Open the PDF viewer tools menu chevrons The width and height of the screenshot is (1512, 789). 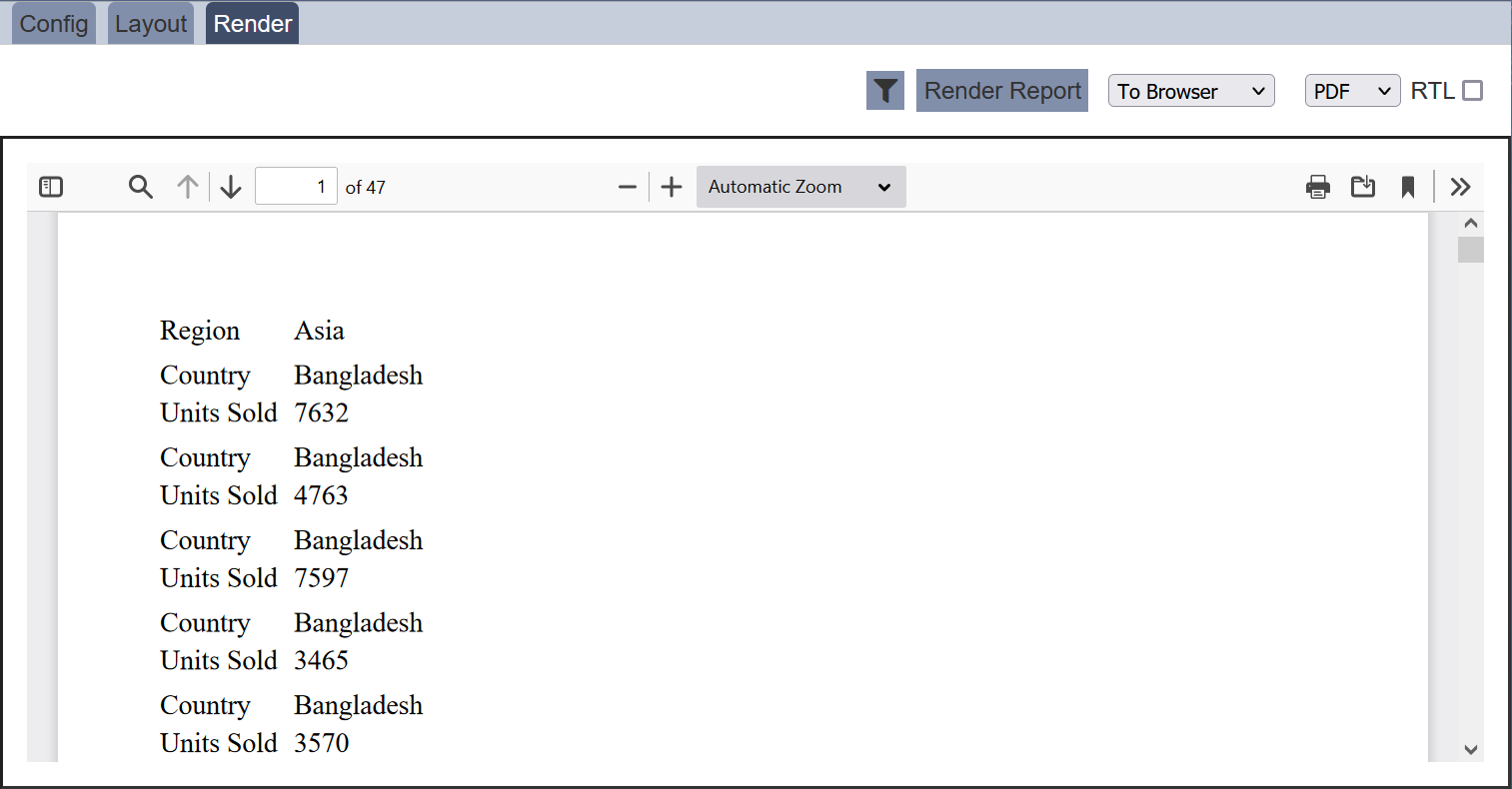tap(1460, 187)
